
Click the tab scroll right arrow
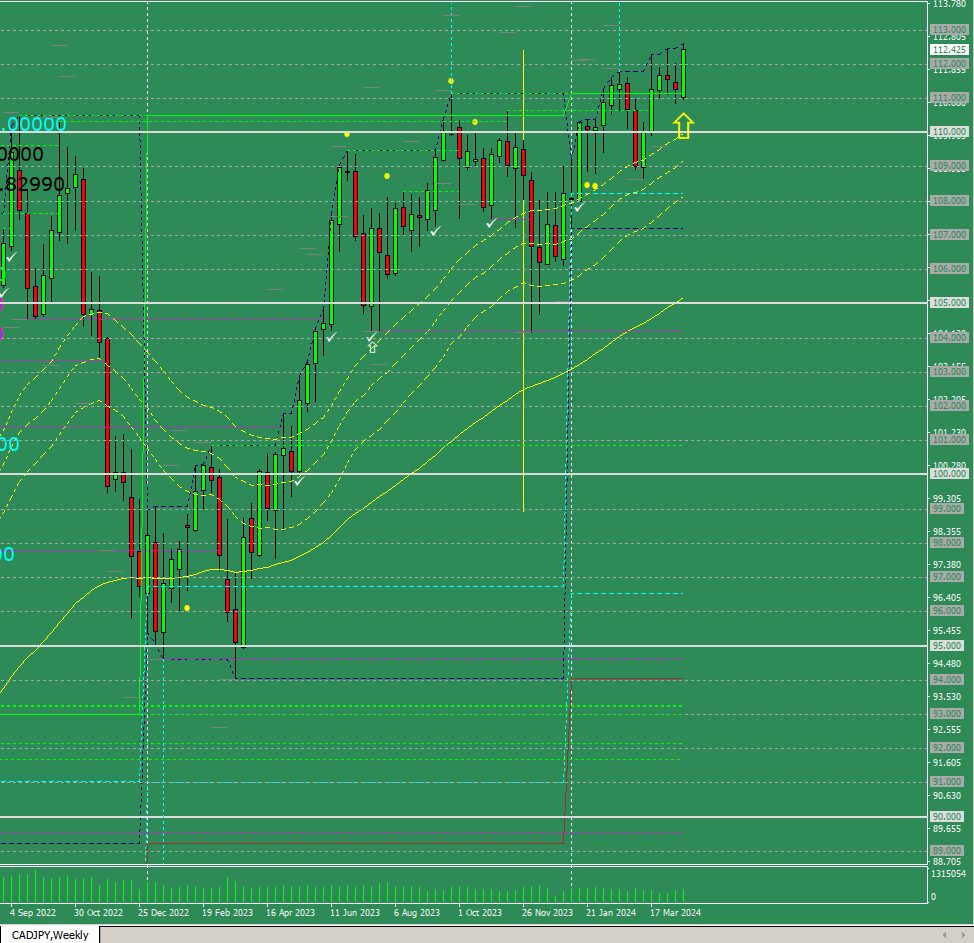962,935
